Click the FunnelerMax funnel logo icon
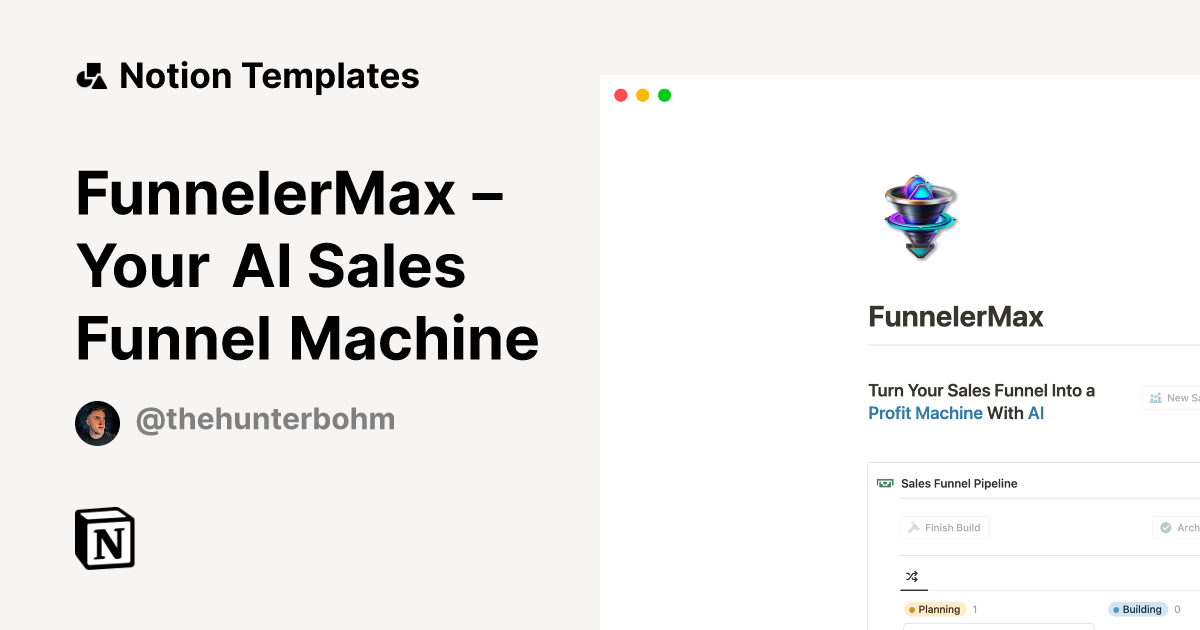The height and width of the screenshot is (630, 1200). coord(920,216)
